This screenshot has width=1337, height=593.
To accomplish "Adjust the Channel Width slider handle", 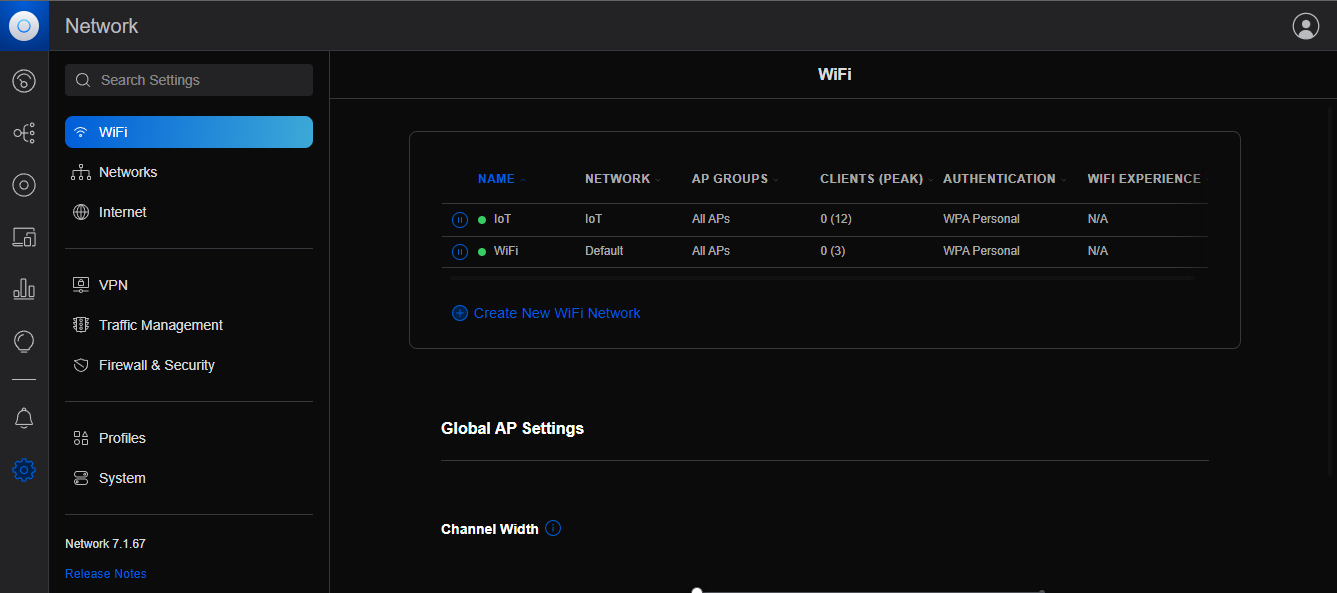I will (697, 590).
